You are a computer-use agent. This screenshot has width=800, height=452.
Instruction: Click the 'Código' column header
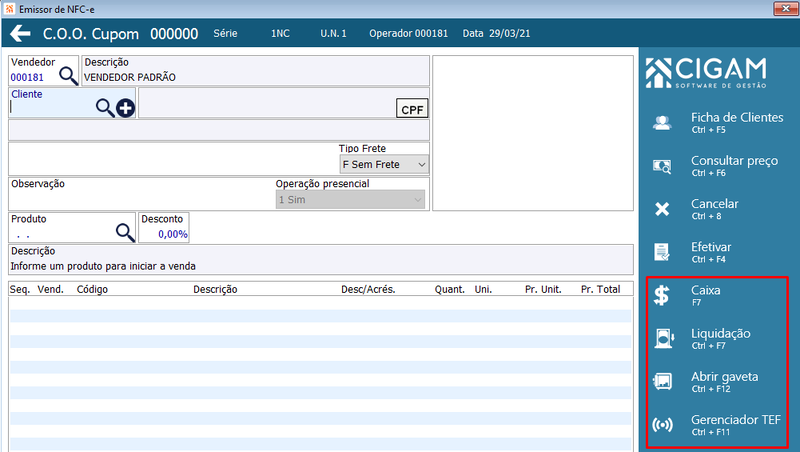pos(92,289)
